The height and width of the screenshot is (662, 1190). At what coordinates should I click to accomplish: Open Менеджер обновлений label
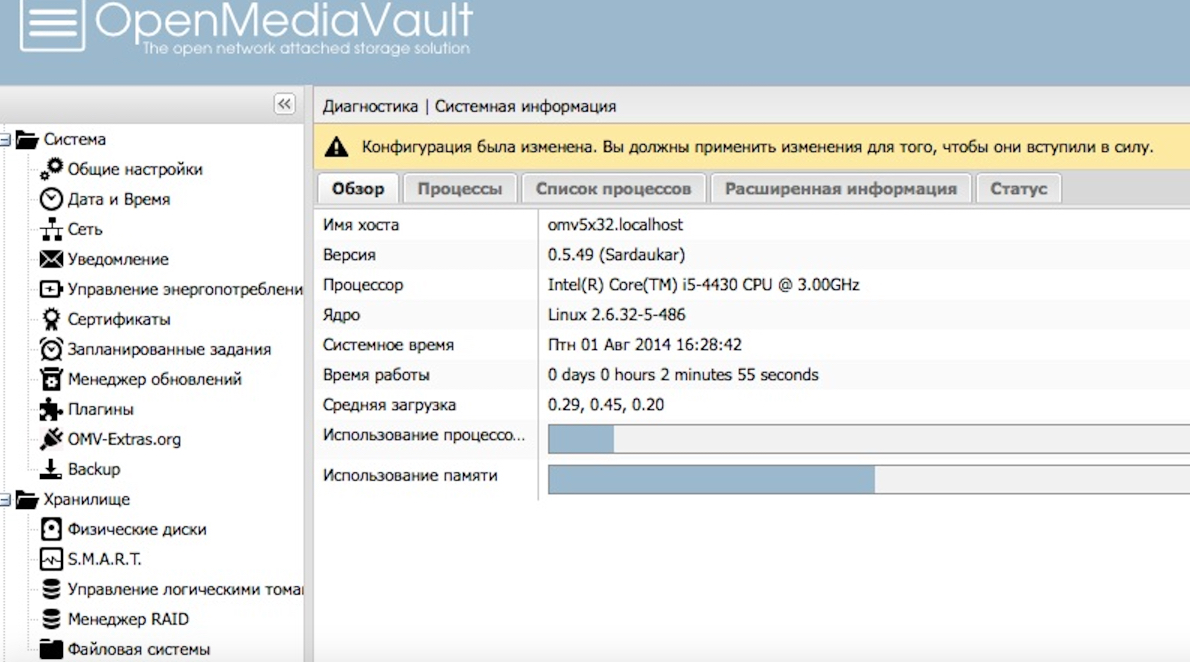coord(155,380)
